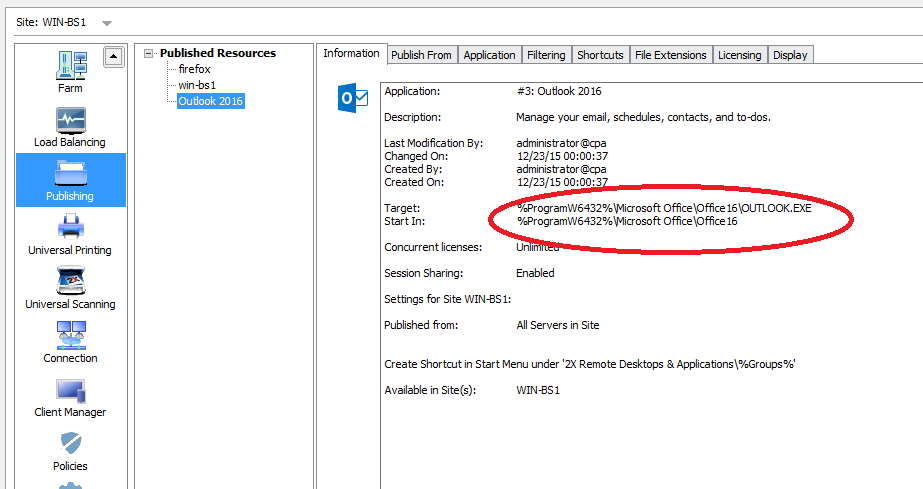Click the Last Modification By administrator@cpa value

click(561, 143)
